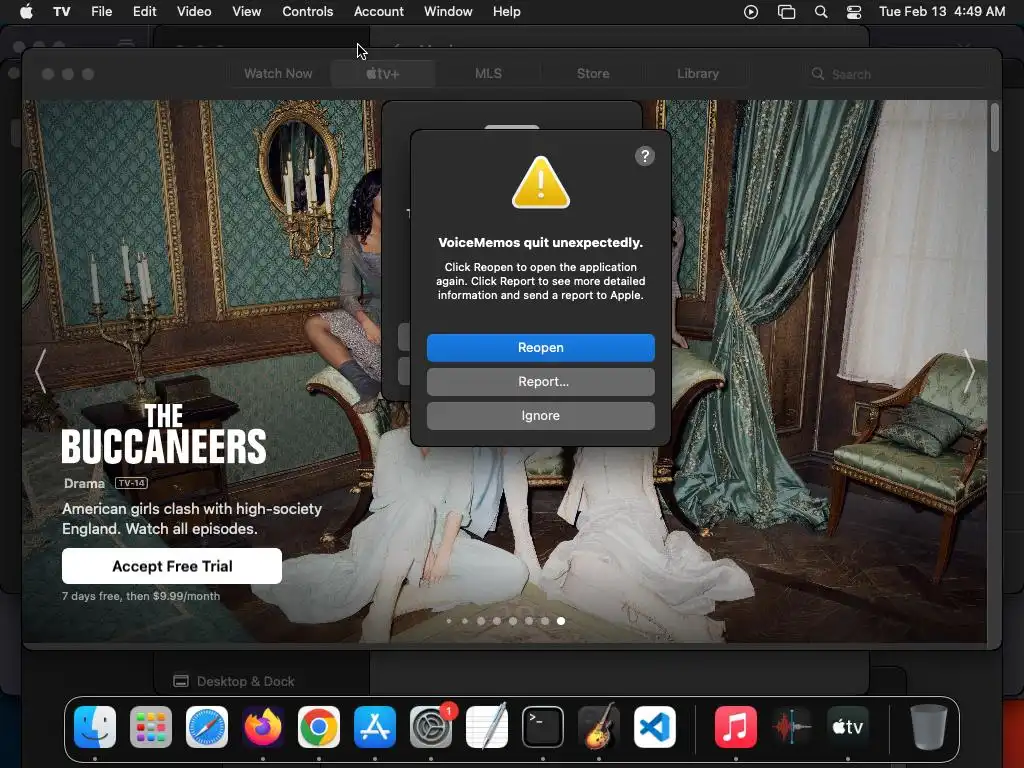This screenshot has width=1024, height=768.
Task: Open the Library tab
Action: point(697,74)
